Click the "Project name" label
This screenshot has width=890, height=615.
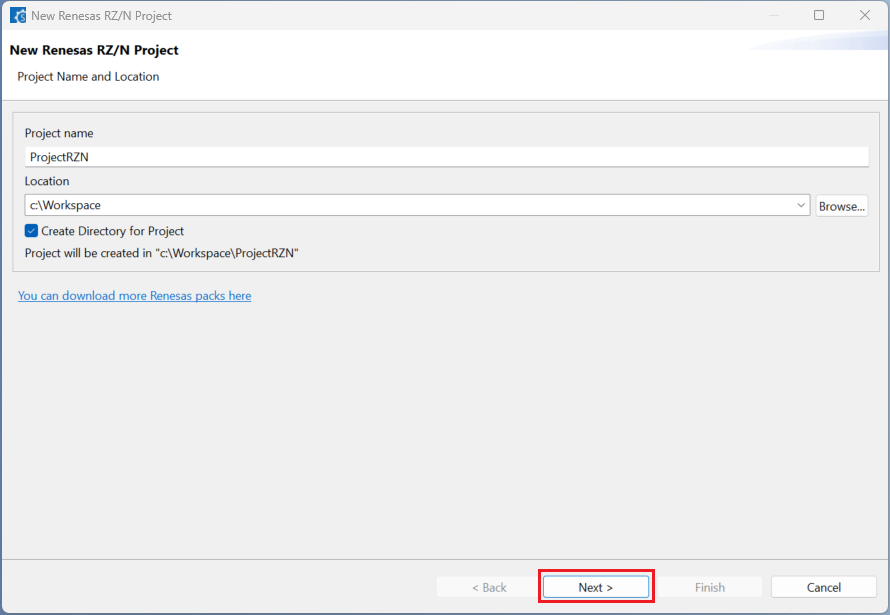pyautogui.click(x=59, y=133)
